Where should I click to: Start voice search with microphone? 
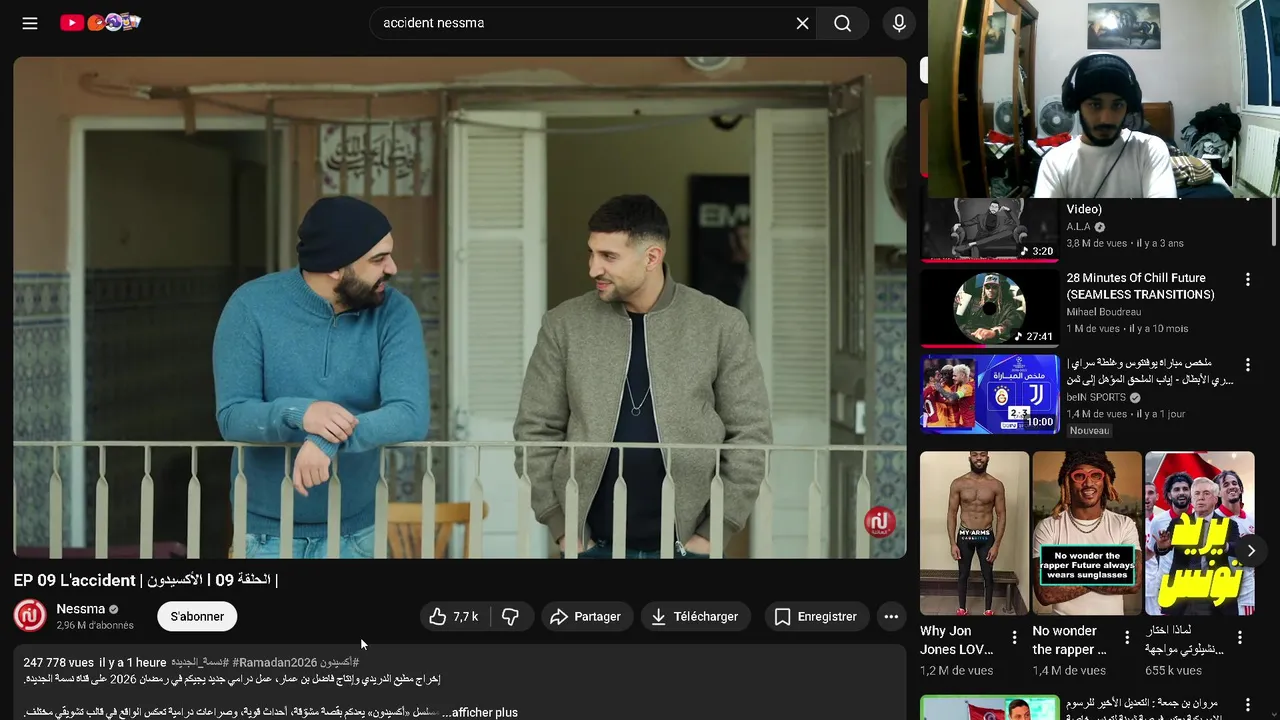(x=899, y=23)
